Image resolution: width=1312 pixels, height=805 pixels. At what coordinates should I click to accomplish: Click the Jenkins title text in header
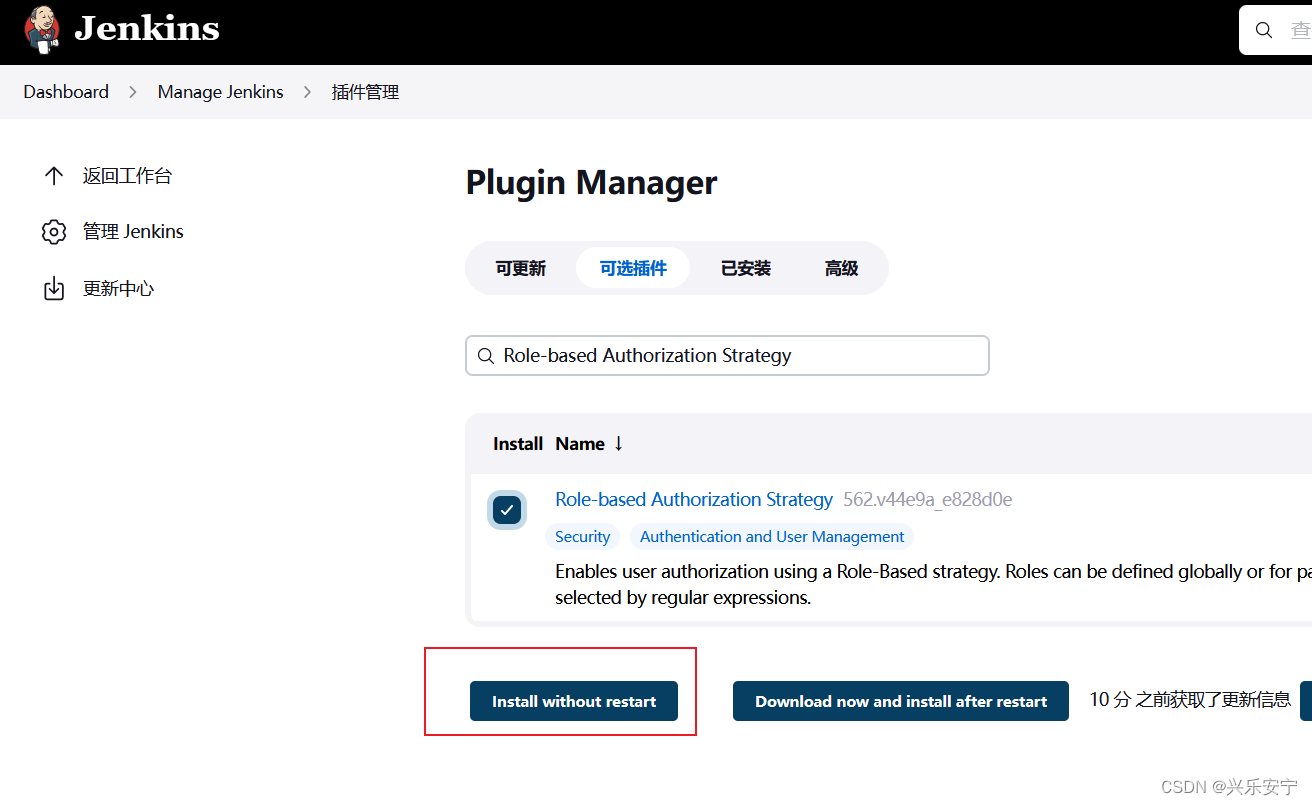147,29
